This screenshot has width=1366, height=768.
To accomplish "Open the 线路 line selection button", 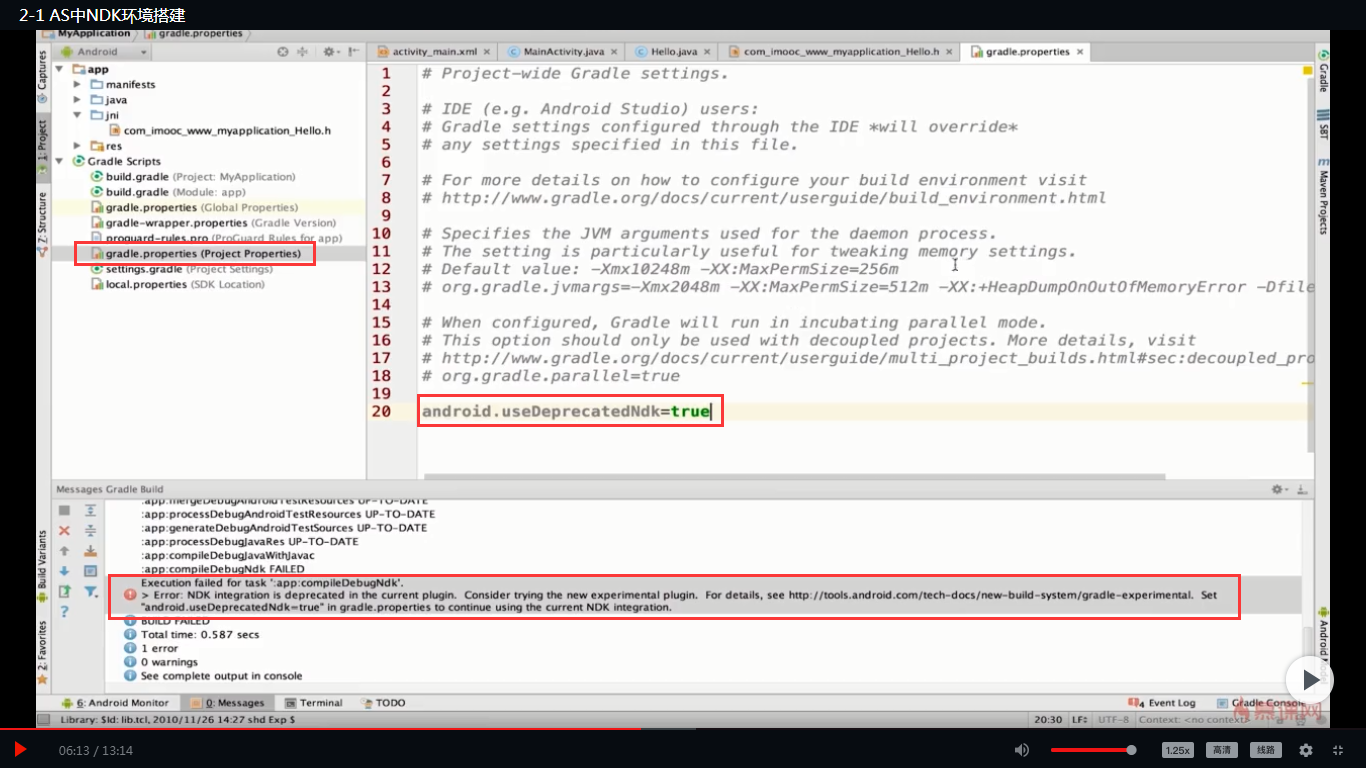I will click(1265, 750).
